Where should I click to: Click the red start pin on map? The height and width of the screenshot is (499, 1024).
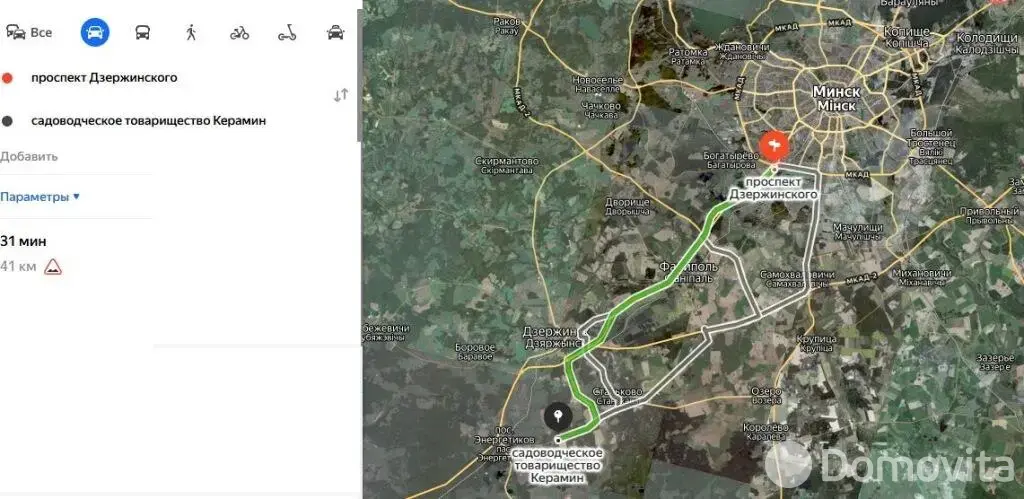point(773,147)
